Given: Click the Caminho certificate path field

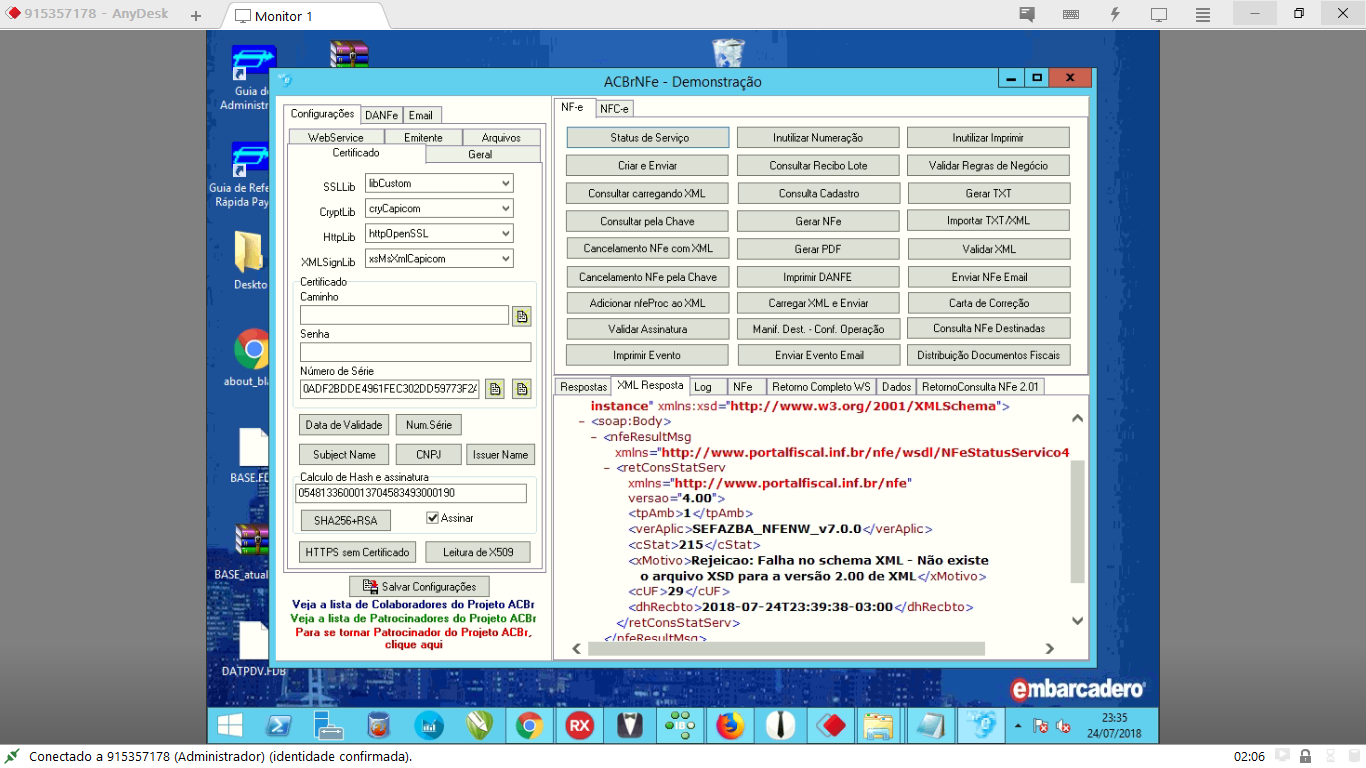Looking at the screenshot, I should 404,315.
